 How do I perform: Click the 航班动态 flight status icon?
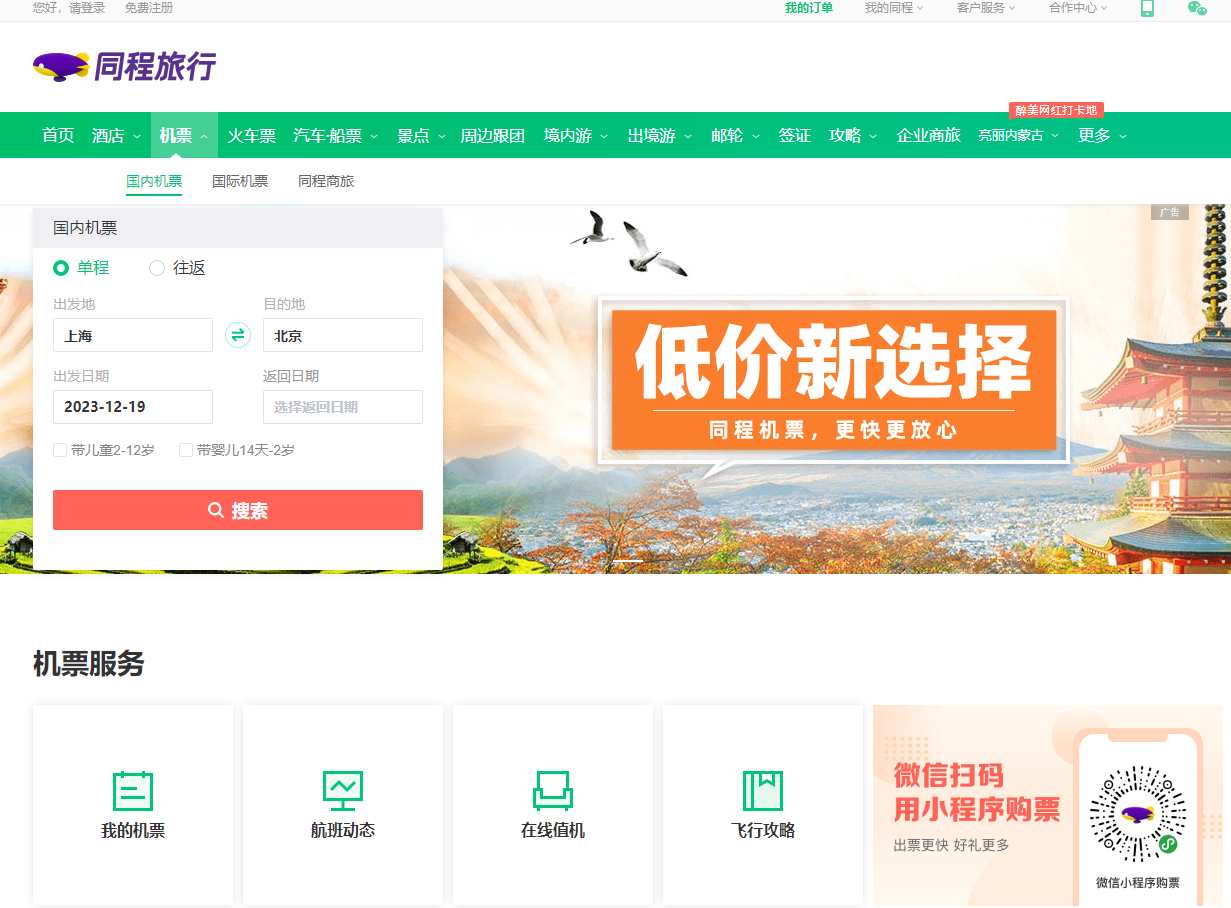343,790
